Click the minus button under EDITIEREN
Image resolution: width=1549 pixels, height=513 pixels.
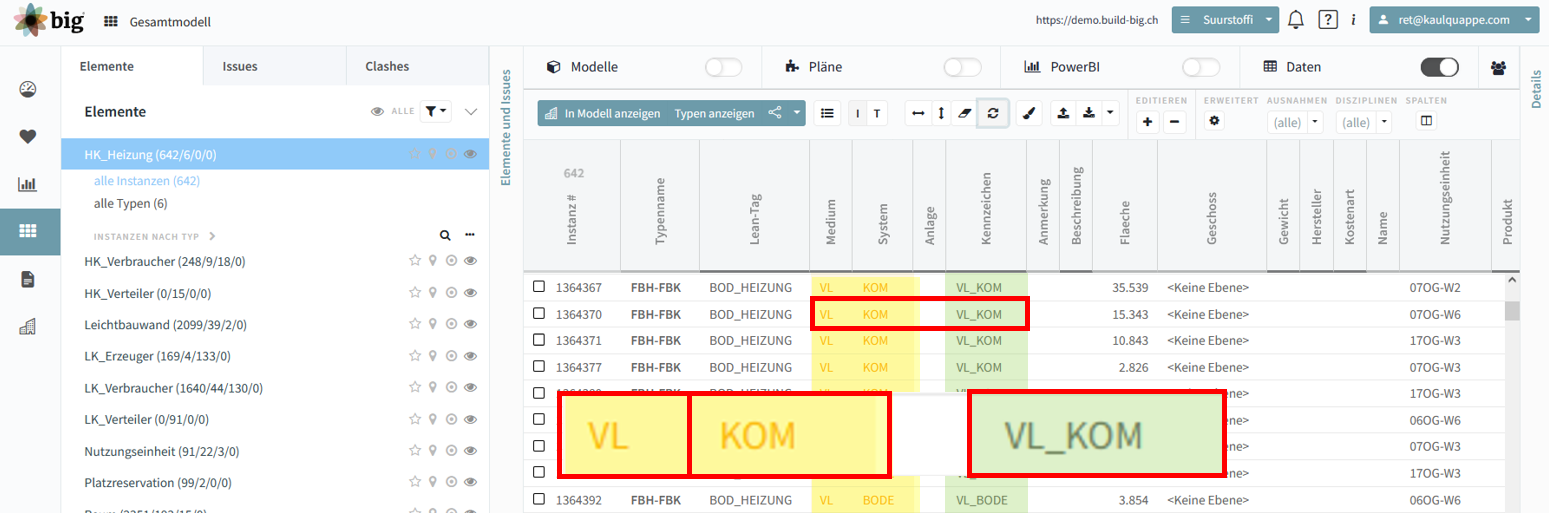[1175, 122]
